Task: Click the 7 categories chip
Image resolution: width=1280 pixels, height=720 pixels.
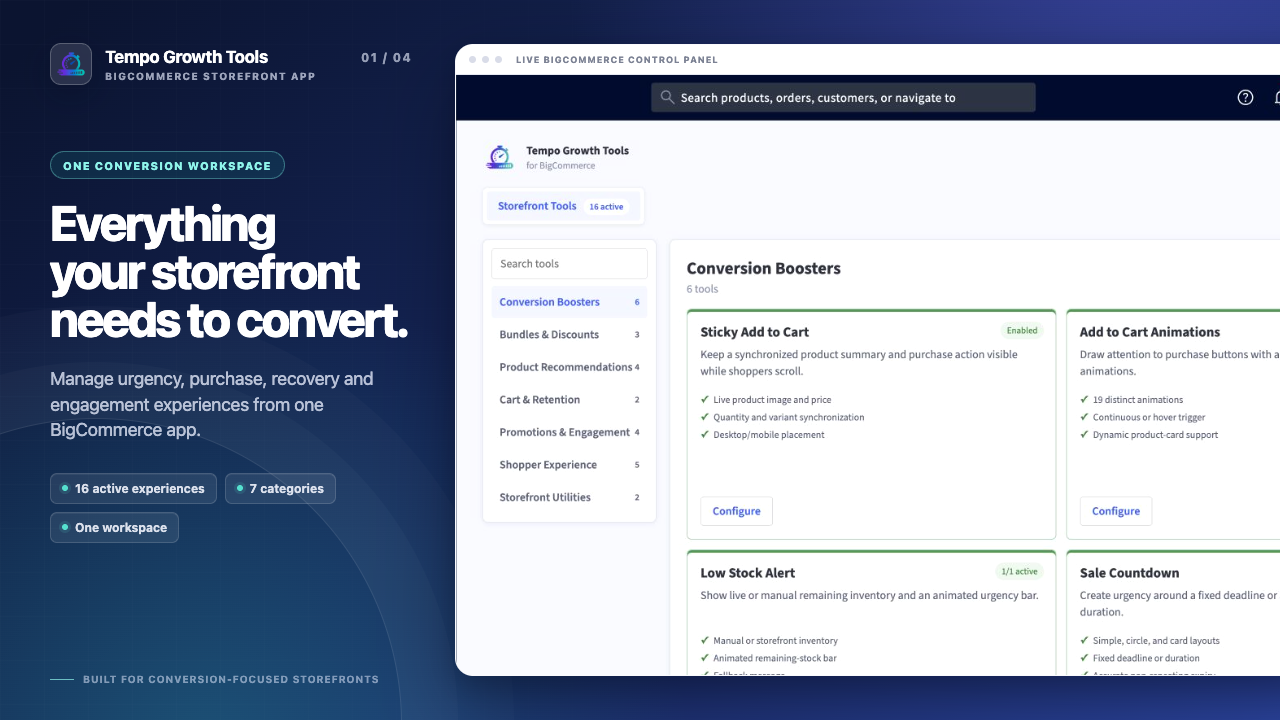Action: (x=280, y=489)
